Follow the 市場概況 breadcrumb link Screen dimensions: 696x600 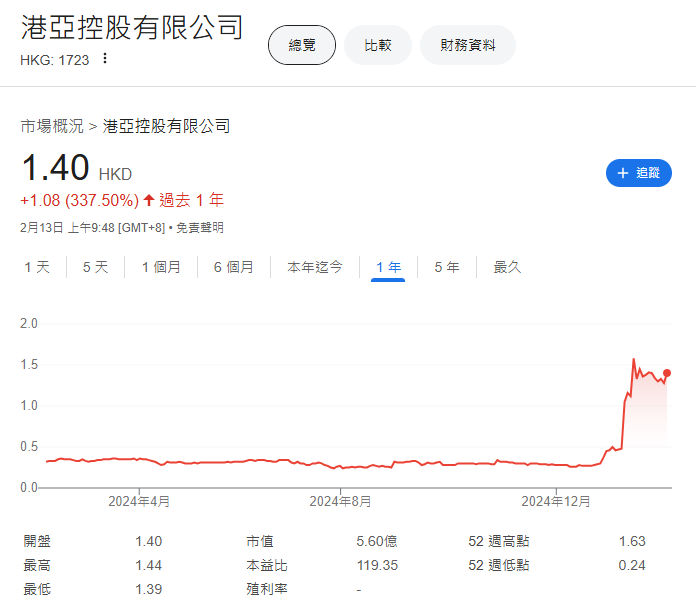pos(52,126)
